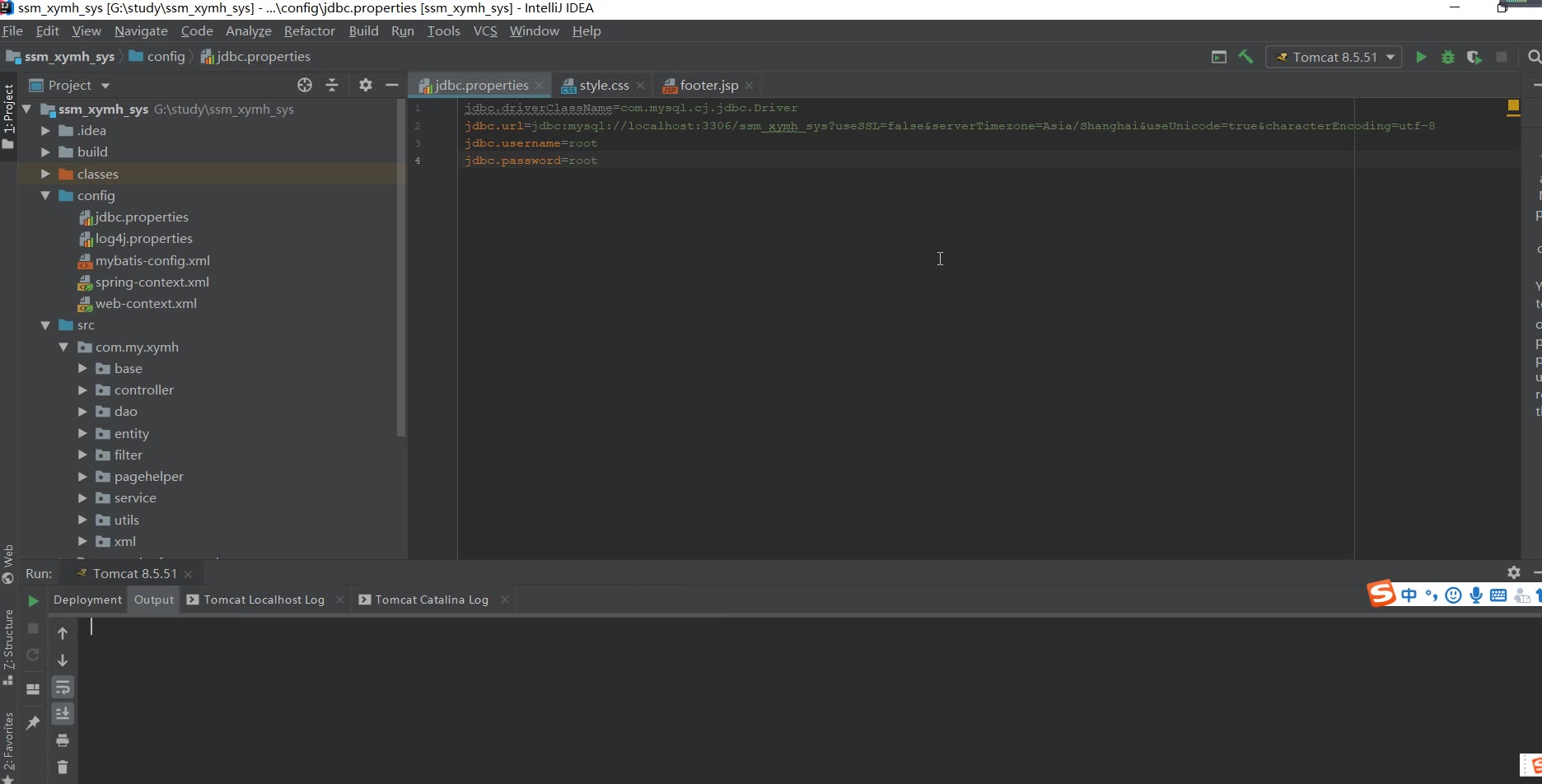Open the search everywhere magnifier

point(1534,57)
